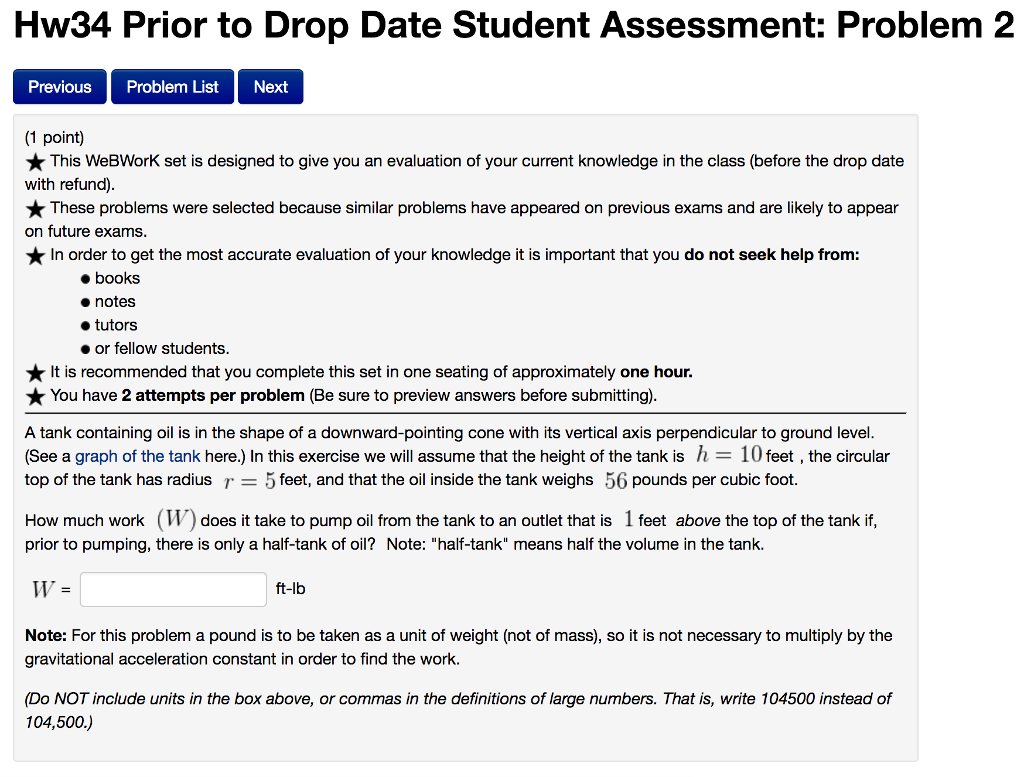Click the '(1 point)' label
1024x777 pixels.
click(55, 137)
